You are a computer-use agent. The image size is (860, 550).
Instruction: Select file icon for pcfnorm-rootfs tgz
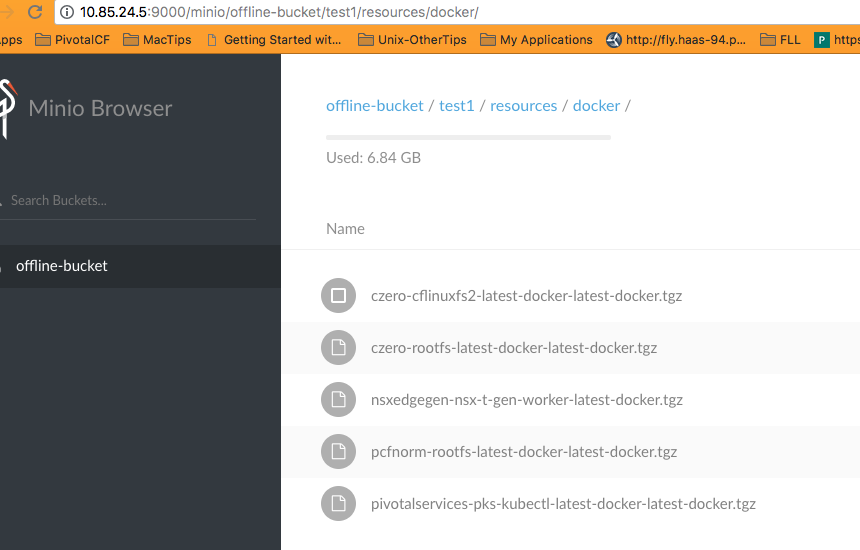click(x=338, y=451)
